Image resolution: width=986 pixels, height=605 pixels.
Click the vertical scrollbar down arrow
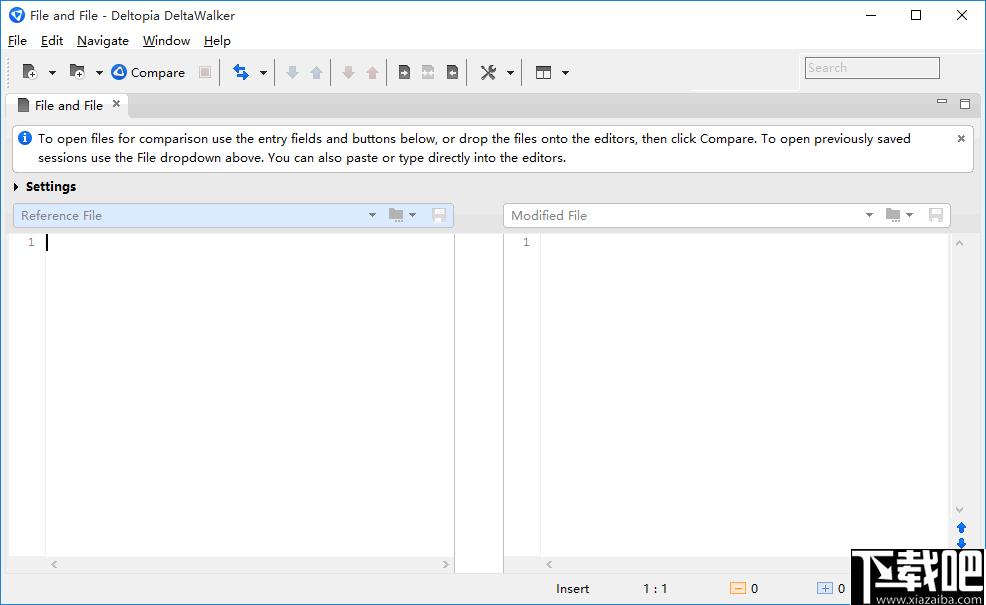click(x=960, y=509)
